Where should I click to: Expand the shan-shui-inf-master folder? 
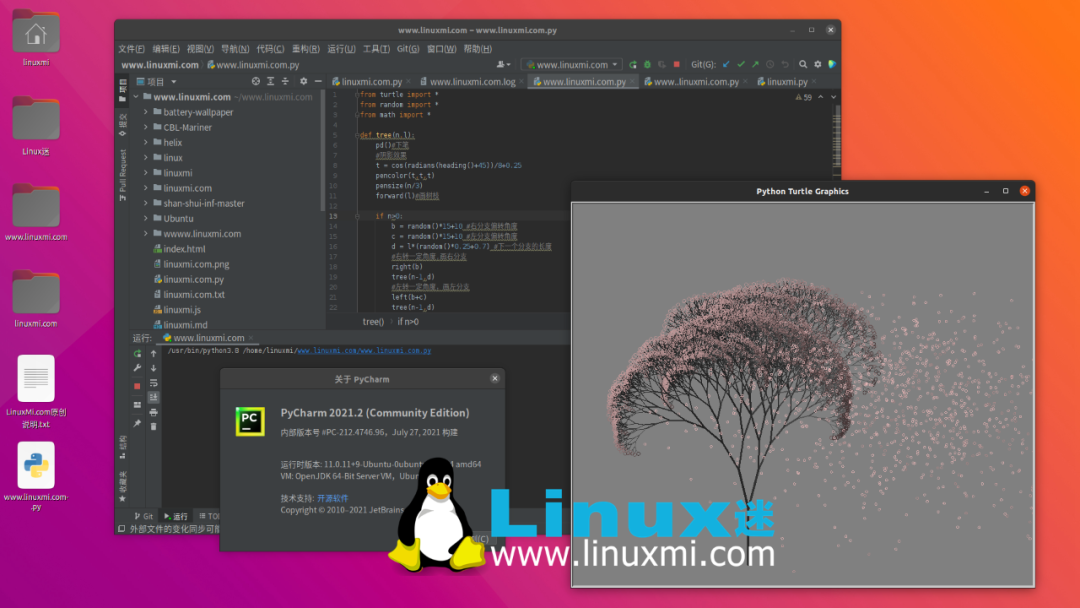tap(146, 203)
